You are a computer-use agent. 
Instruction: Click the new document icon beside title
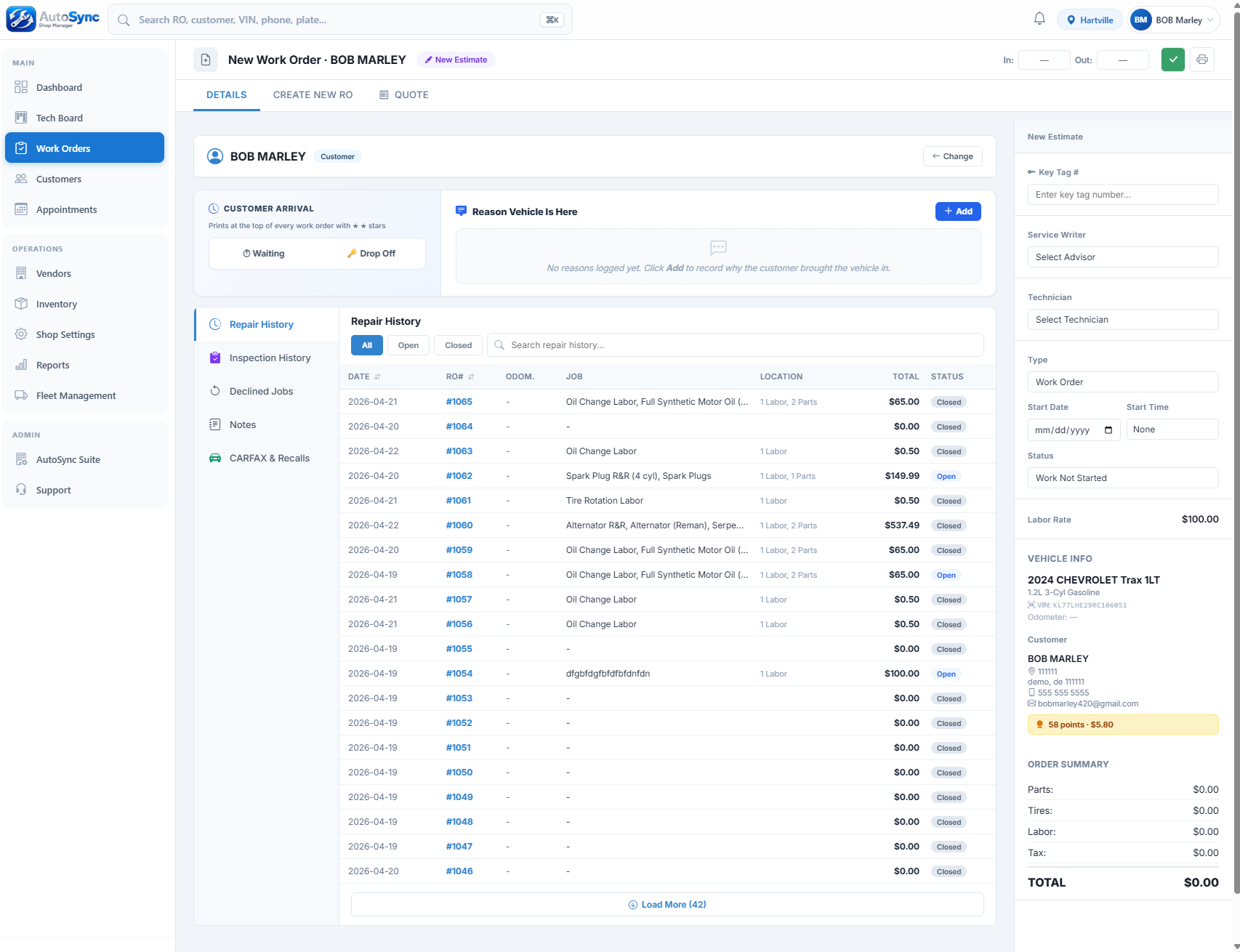tap(206, 60)
